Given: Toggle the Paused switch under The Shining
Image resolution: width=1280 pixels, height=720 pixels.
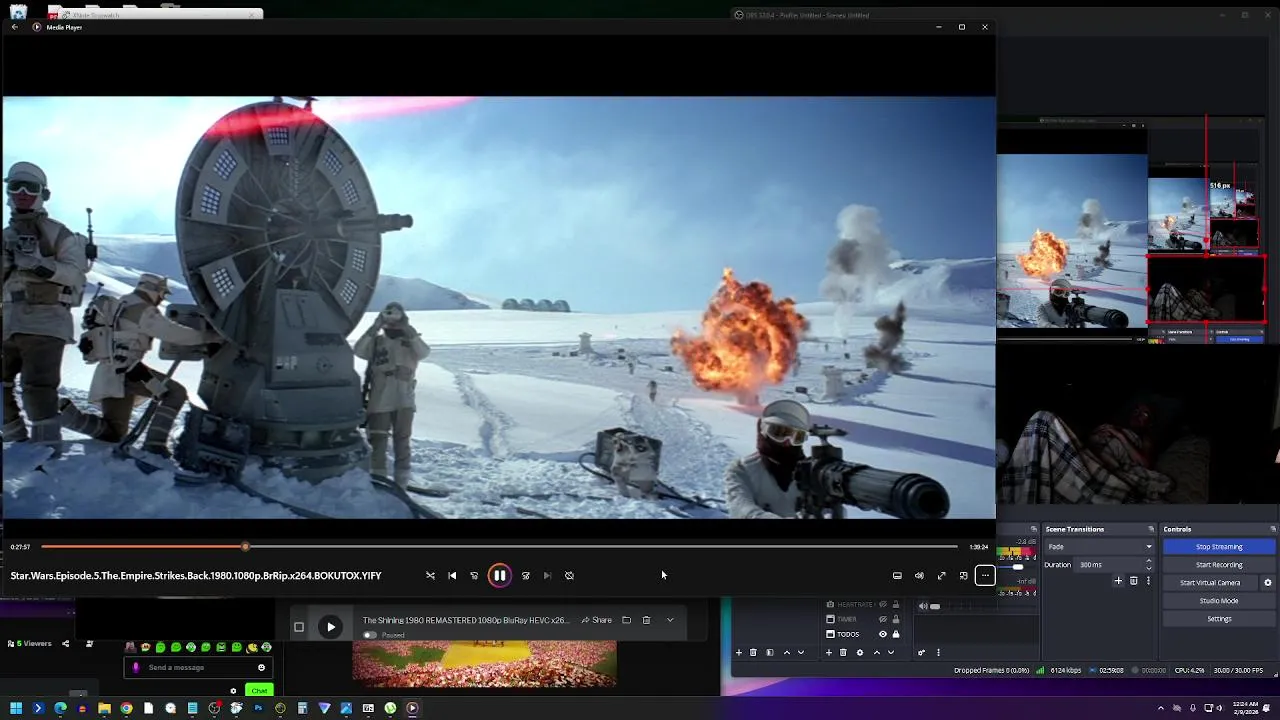Looking at the screenshot, I should 370,635.
